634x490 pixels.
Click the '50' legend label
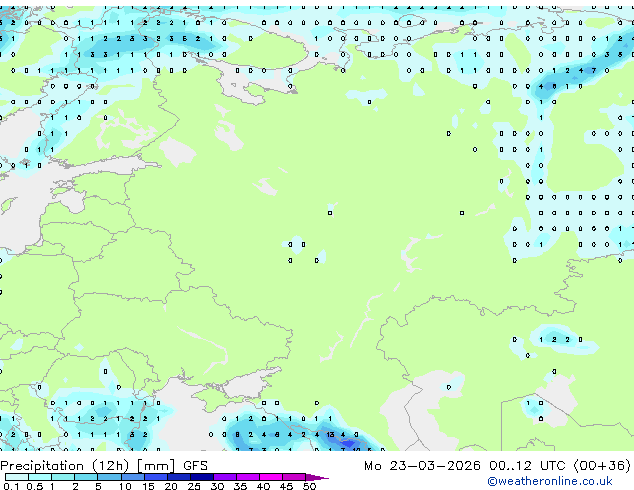point(309,486)
